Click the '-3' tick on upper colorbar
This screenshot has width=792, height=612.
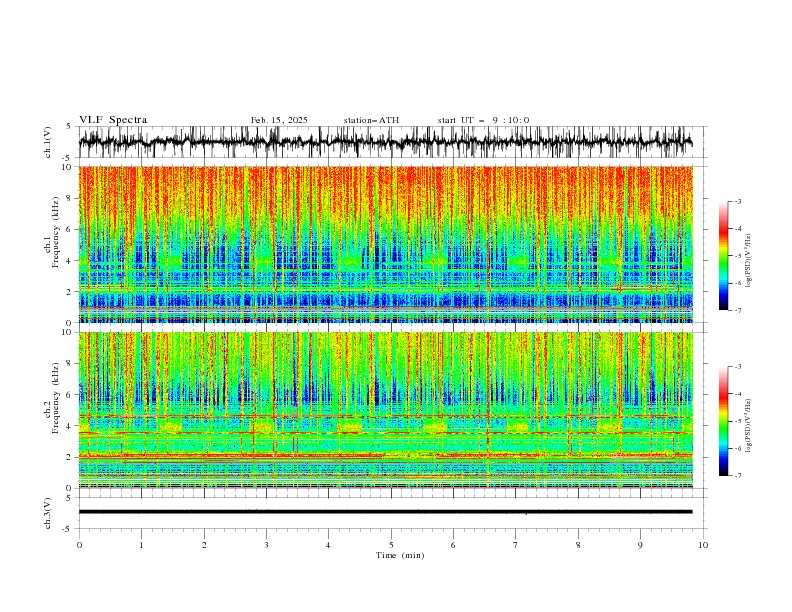click(x=738, y=201)
